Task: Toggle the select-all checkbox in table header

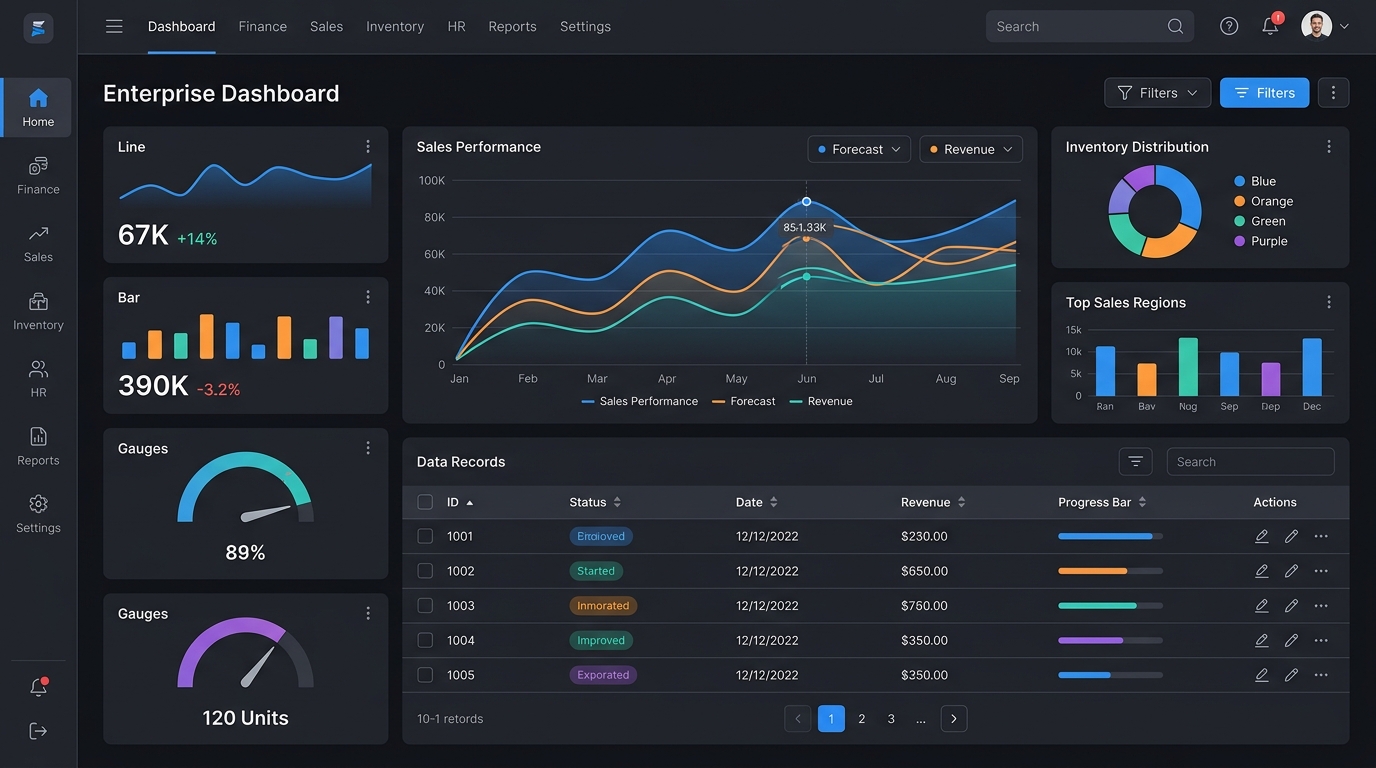Action: [425, 502]
